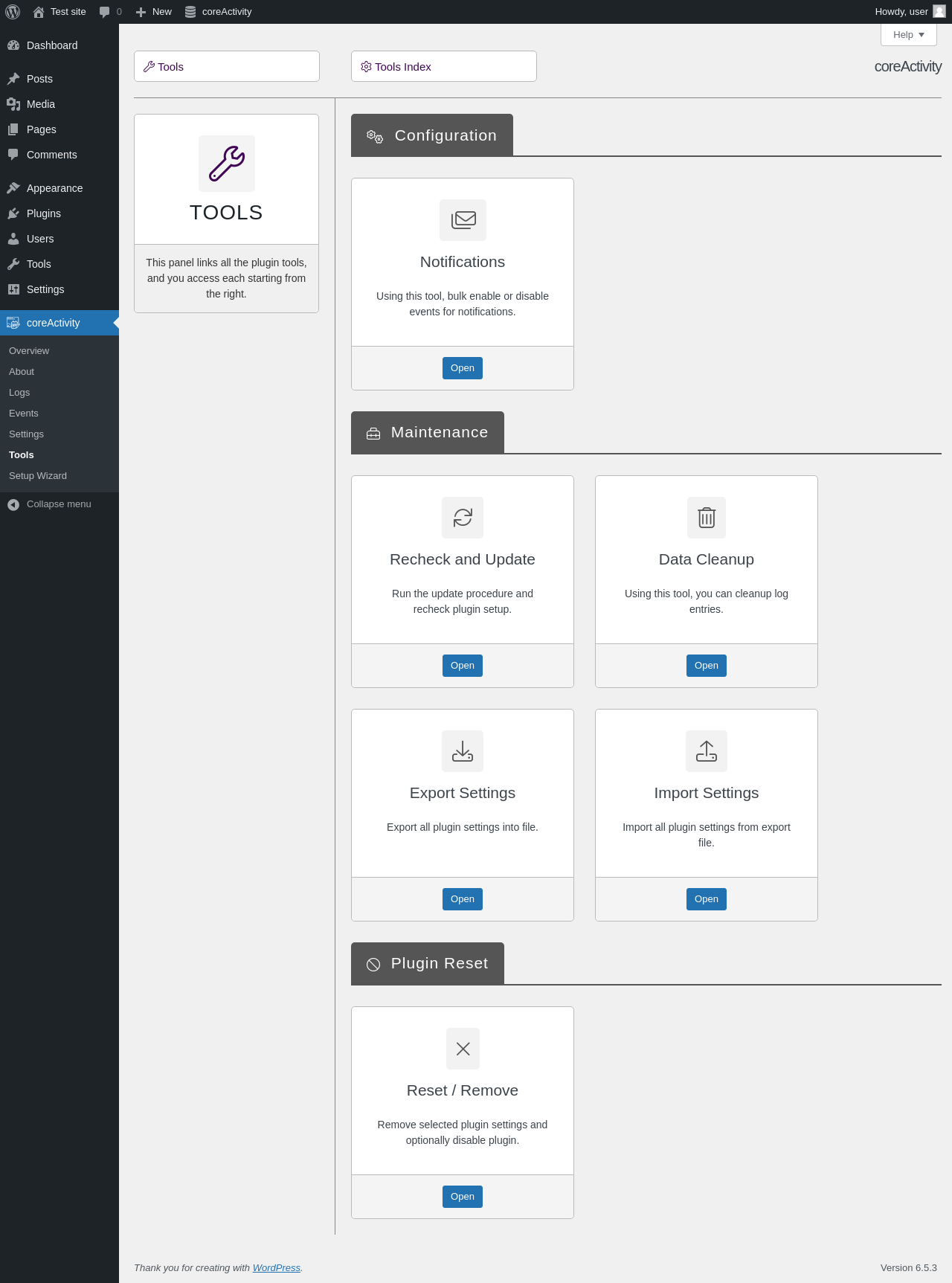Click the Configuration section header
Viewport: 952px width, 1283px height.
point(432,135)
